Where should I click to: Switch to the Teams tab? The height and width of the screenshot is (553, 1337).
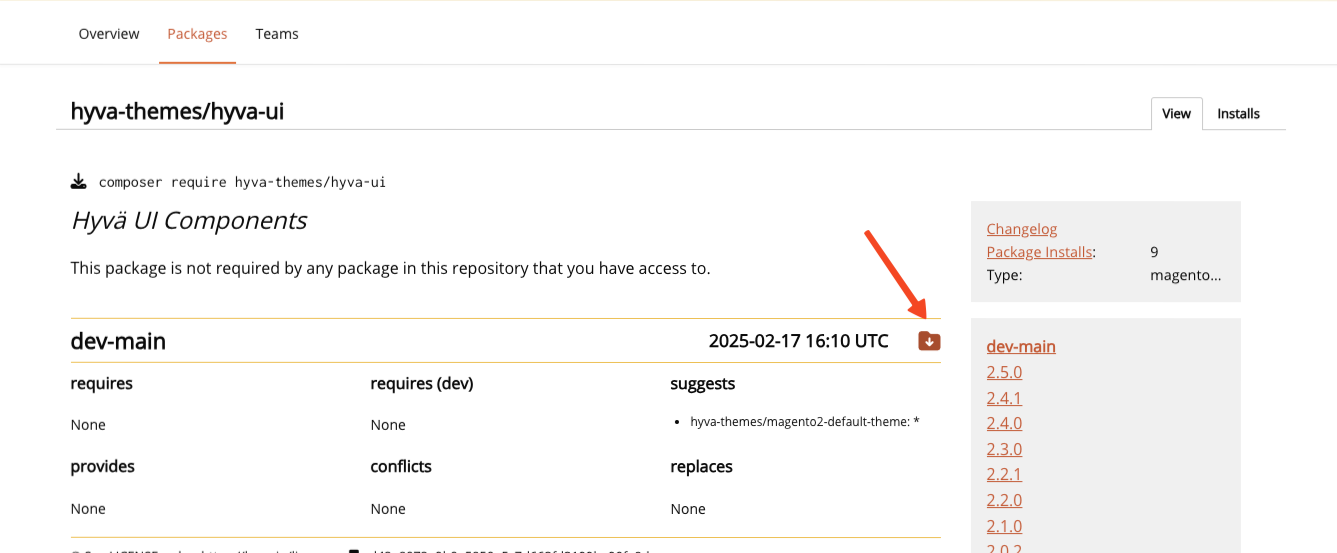pyautogui.click(x=277, y=34)
